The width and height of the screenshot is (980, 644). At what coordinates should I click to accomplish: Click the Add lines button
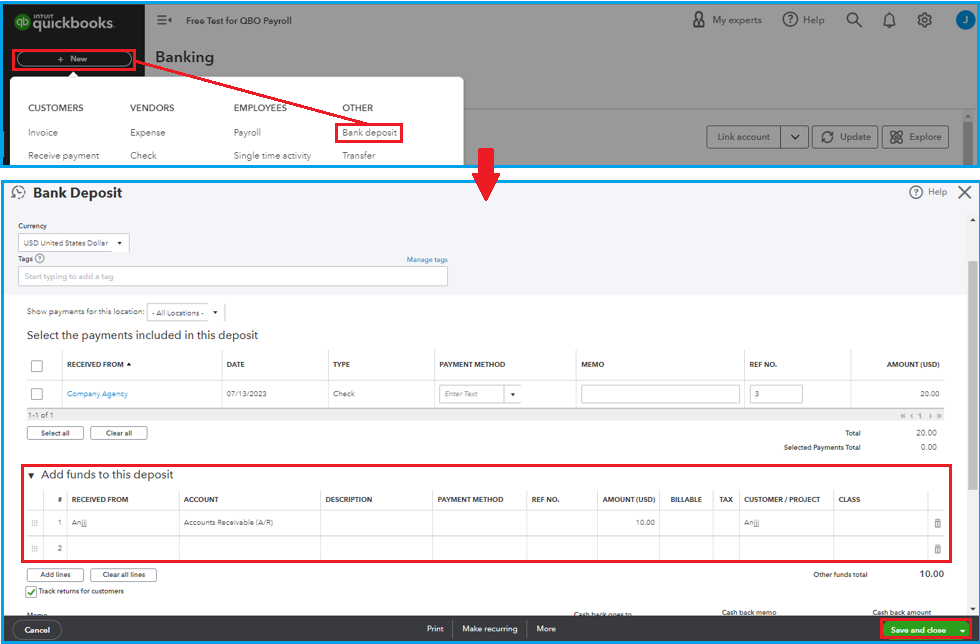pyautogui.click(x=55, y=575)
